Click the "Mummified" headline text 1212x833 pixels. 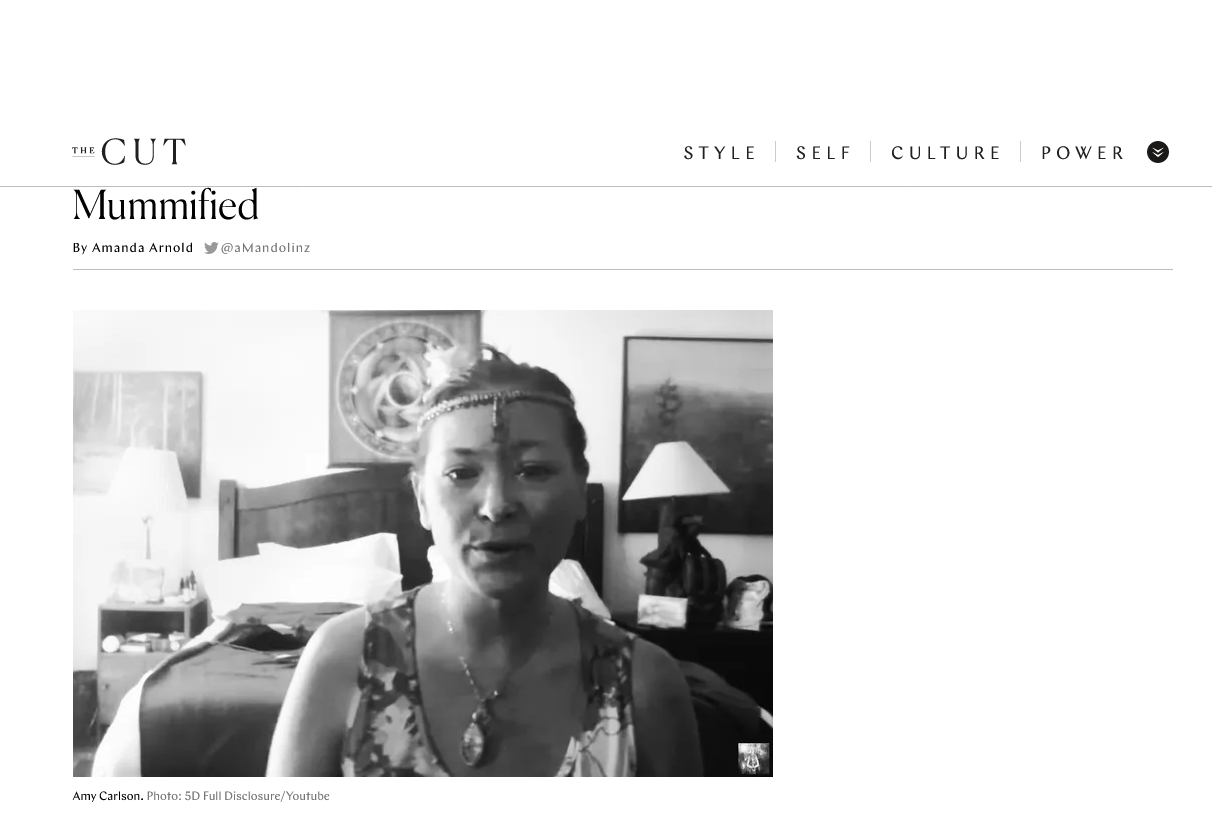pos(166,206)
